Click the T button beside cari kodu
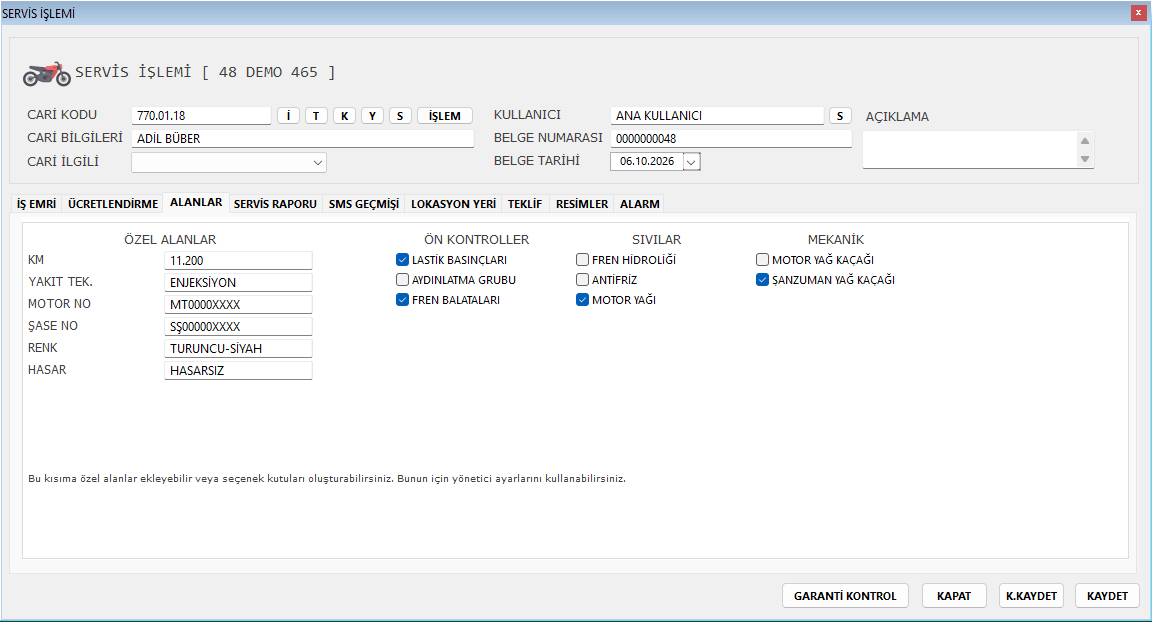 click(x=316, y=115)
